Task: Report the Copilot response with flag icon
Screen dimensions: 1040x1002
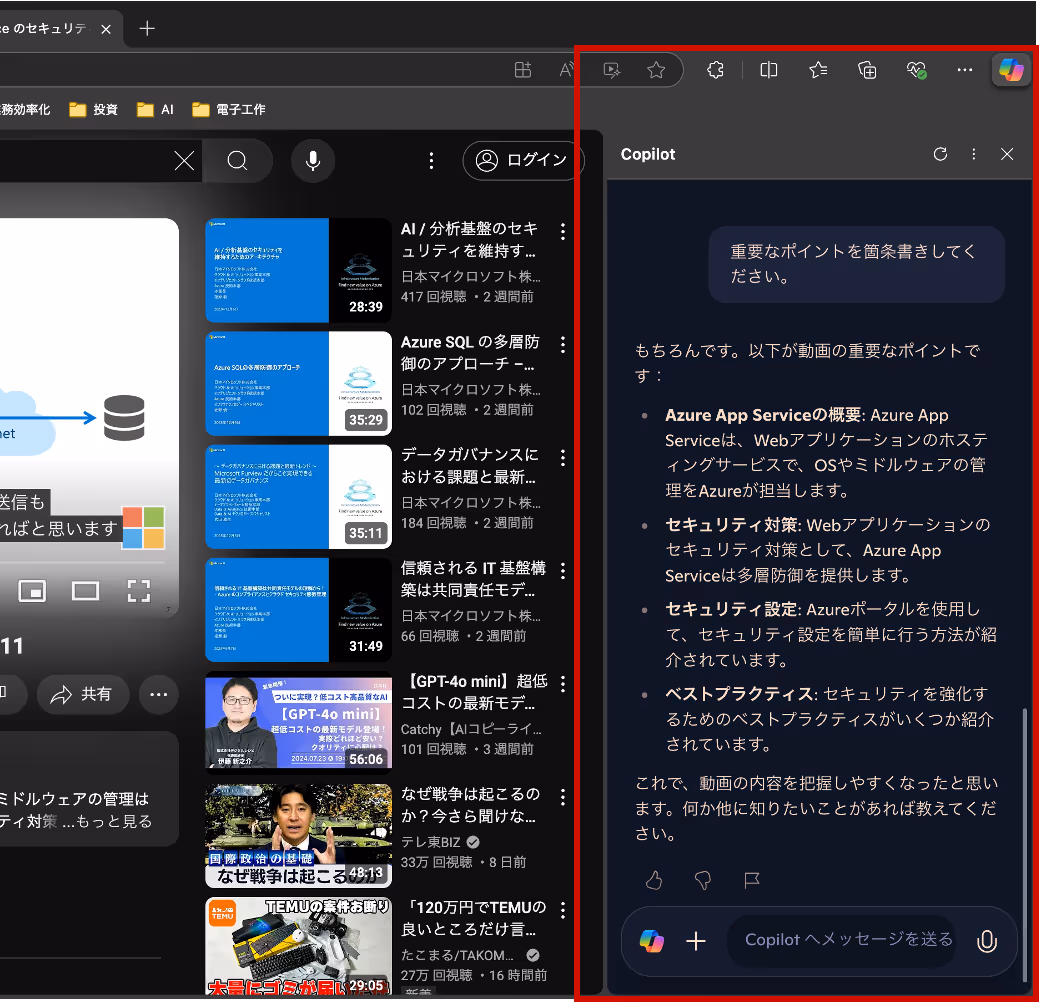Action: [751, 880]
